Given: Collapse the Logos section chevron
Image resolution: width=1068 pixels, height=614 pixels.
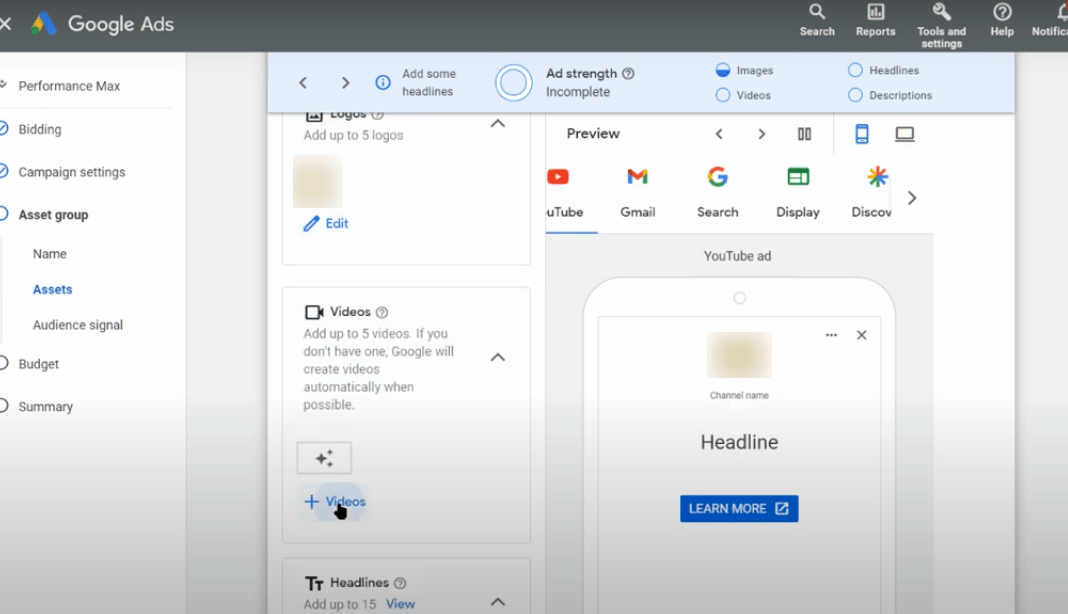Looking at the screenshot, I should pyautogui.click(x=498, y=124).
